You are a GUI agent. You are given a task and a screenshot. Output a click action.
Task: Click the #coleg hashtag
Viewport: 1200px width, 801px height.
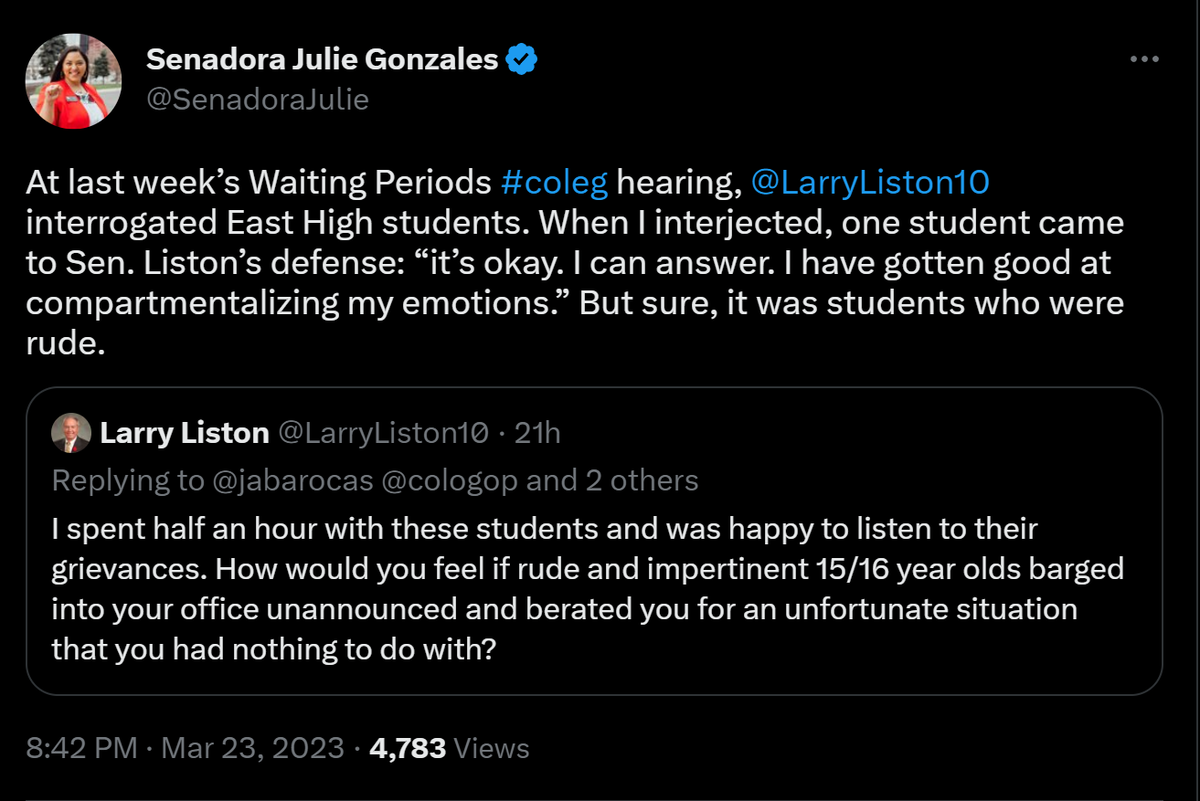point(553,182)
